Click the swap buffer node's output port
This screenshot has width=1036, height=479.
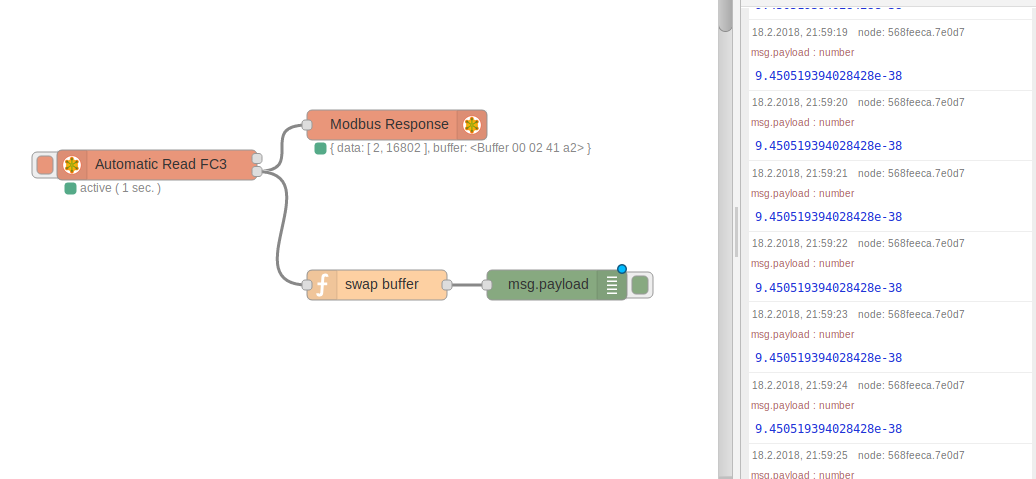coord(447,285)
